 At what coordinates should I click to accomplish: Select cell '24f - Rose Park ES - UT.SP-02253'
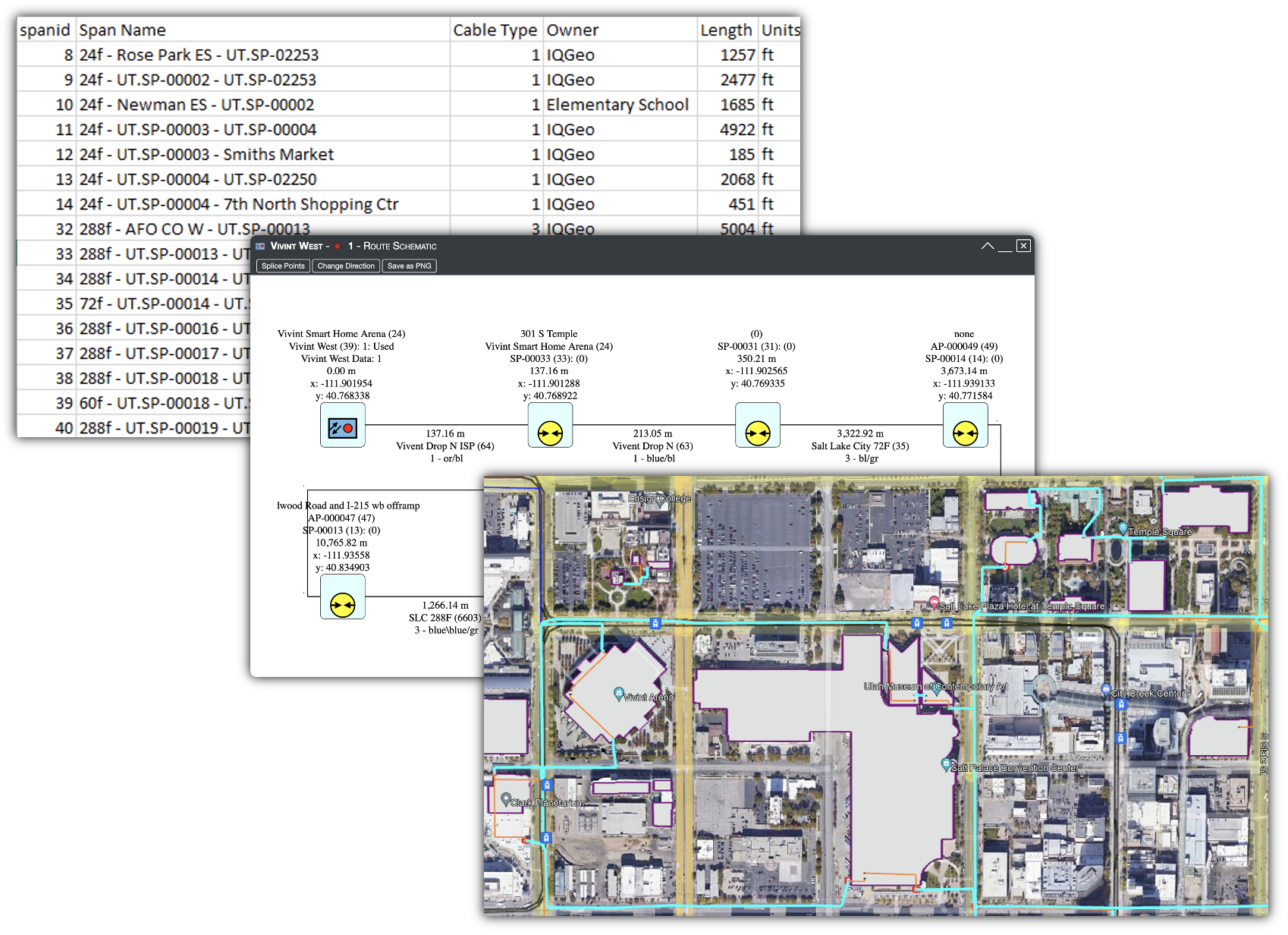pyautogui.click(x=263, y=55)
